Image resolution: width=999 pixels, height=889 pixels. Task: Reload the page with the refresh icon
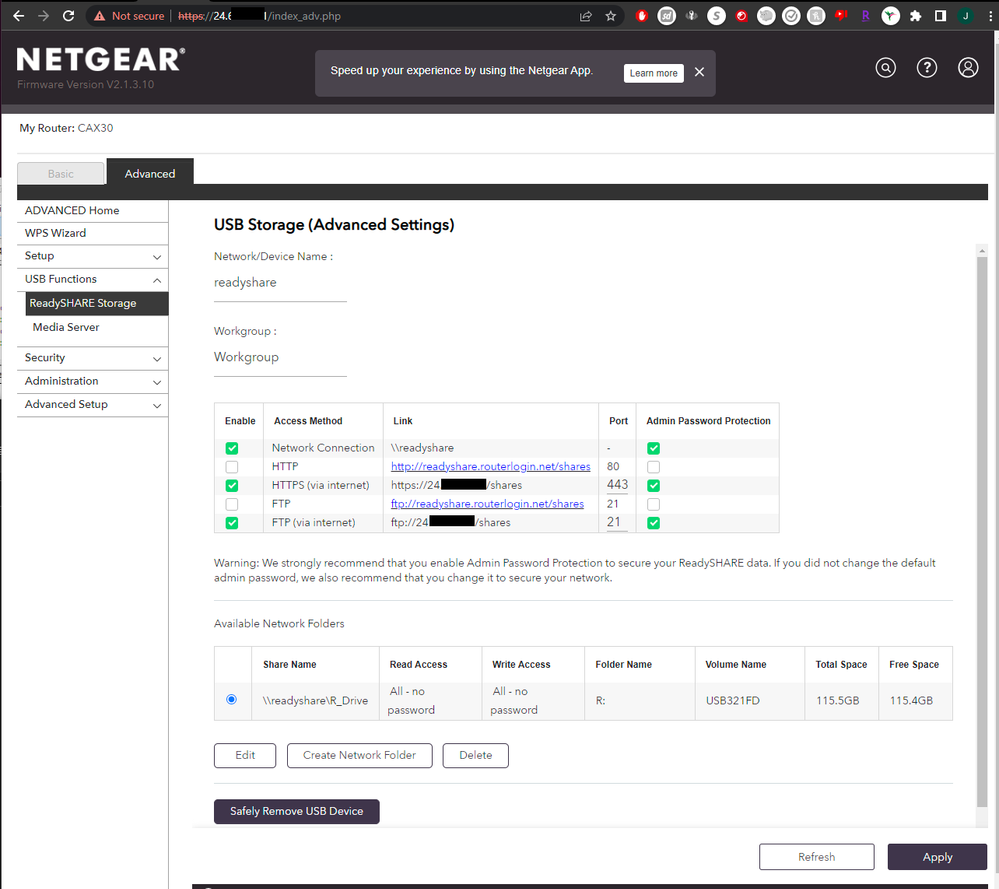coord(68,16)
